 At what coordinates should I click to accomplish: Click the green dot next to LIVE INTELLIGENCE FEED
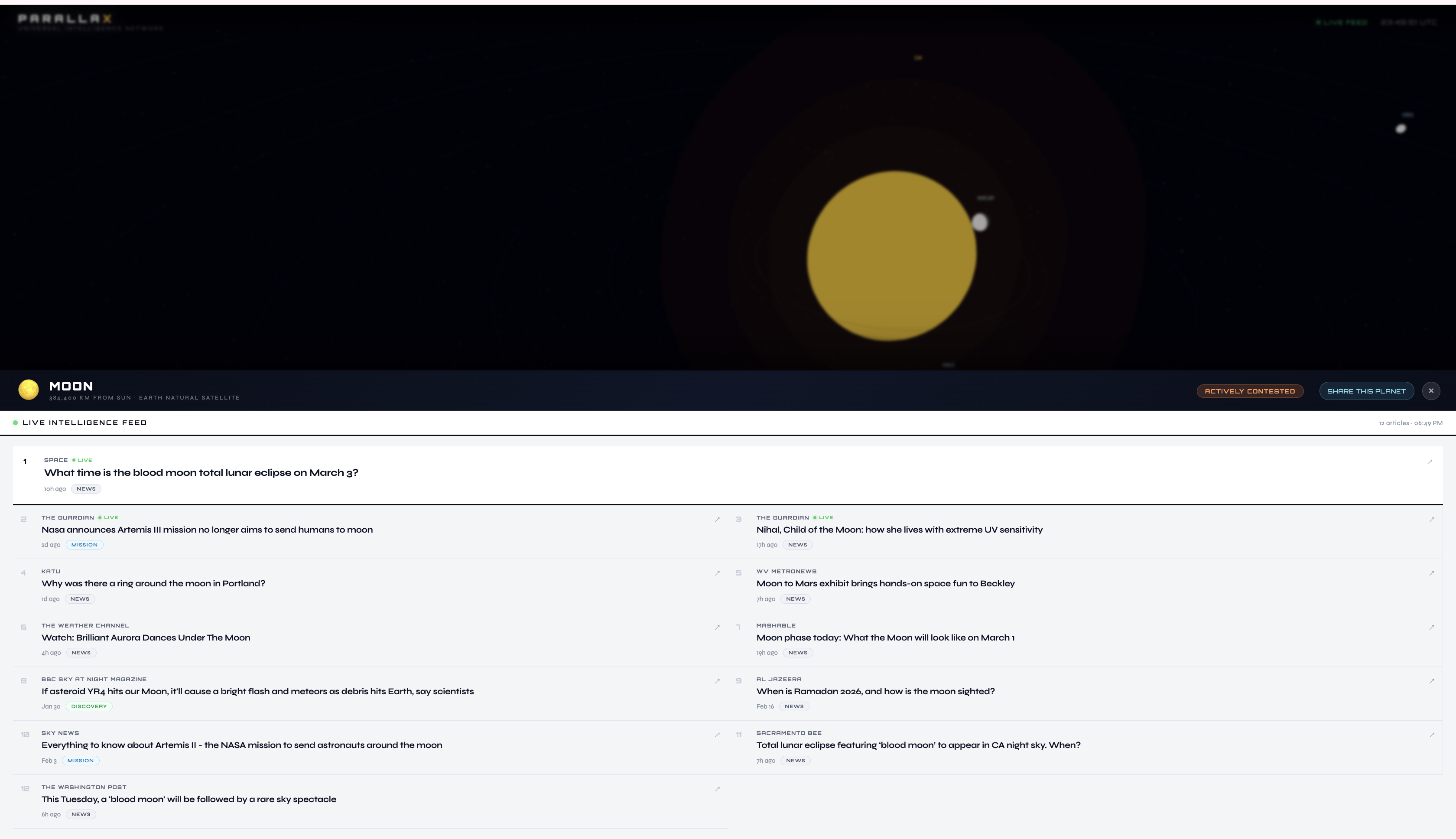coord(14,423)
